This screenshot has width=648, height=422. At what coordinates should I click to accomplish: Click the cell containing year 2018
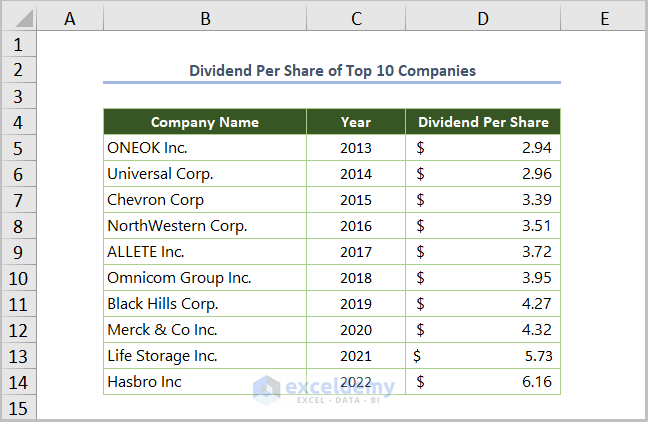(x=355, y=278)
